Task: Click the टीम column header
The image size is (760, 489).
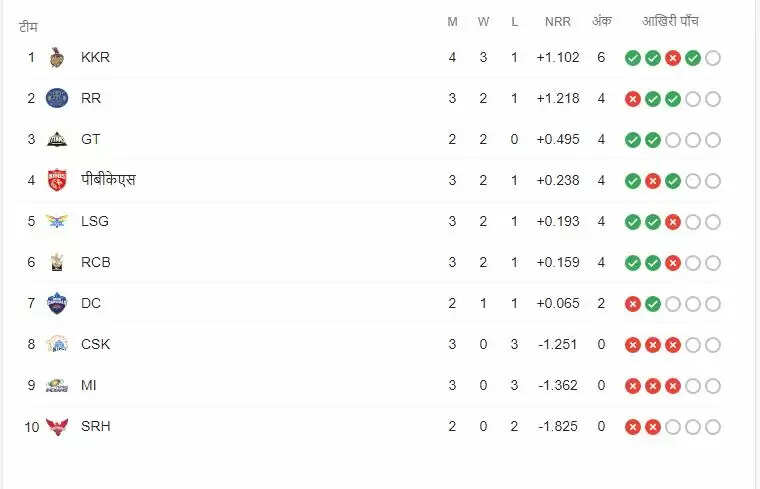Action: 28,26
